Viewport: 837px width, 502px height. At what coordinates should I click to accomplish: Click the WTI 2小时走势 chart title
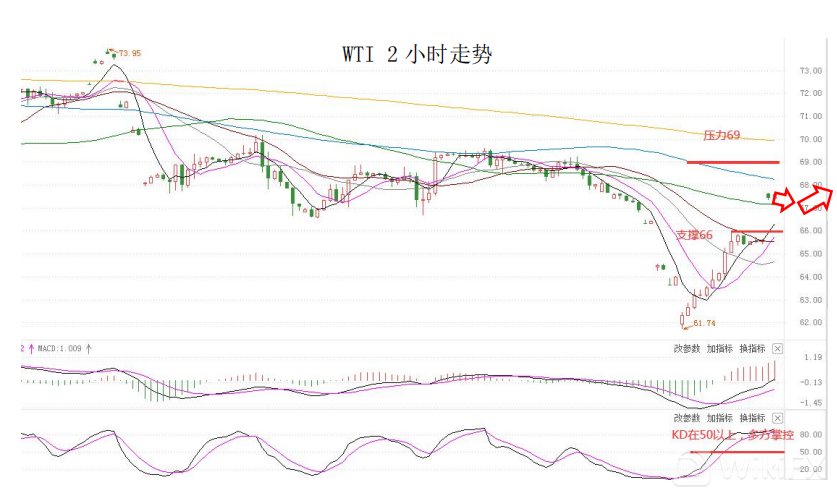coord(417,54)
